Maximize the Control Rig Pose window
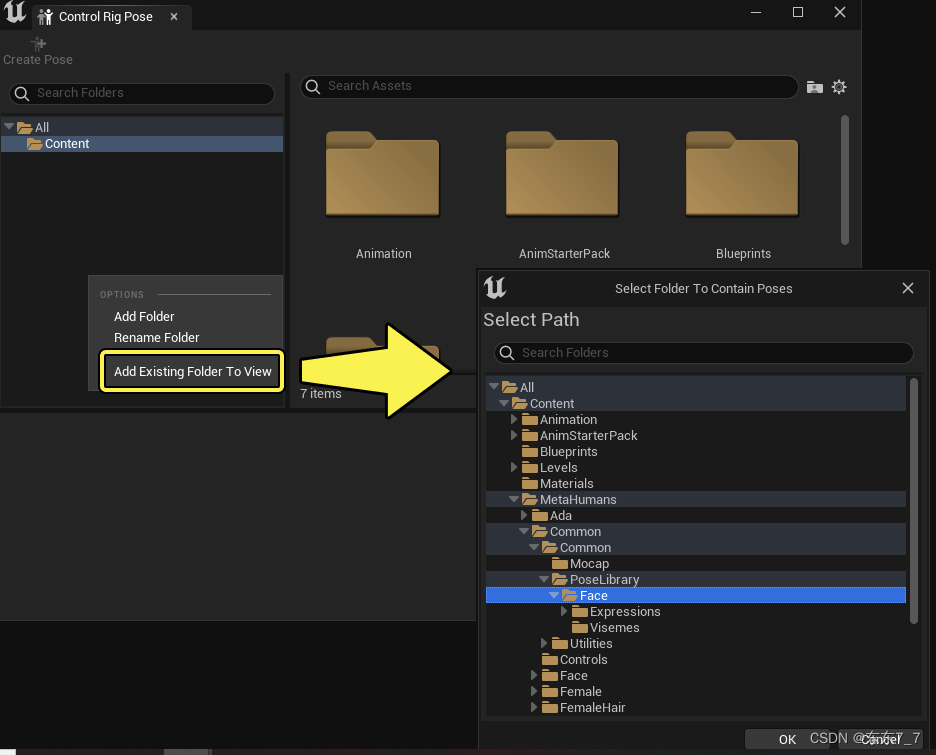This screenshot has width=936, height=755. 798,12
